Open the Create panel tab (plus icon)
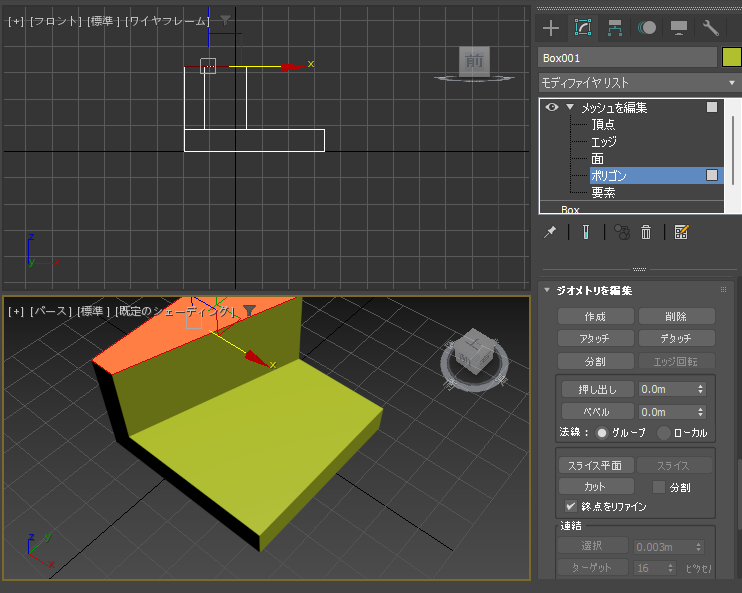The height and width of the screenshot is (593, 742). (551, 28)
